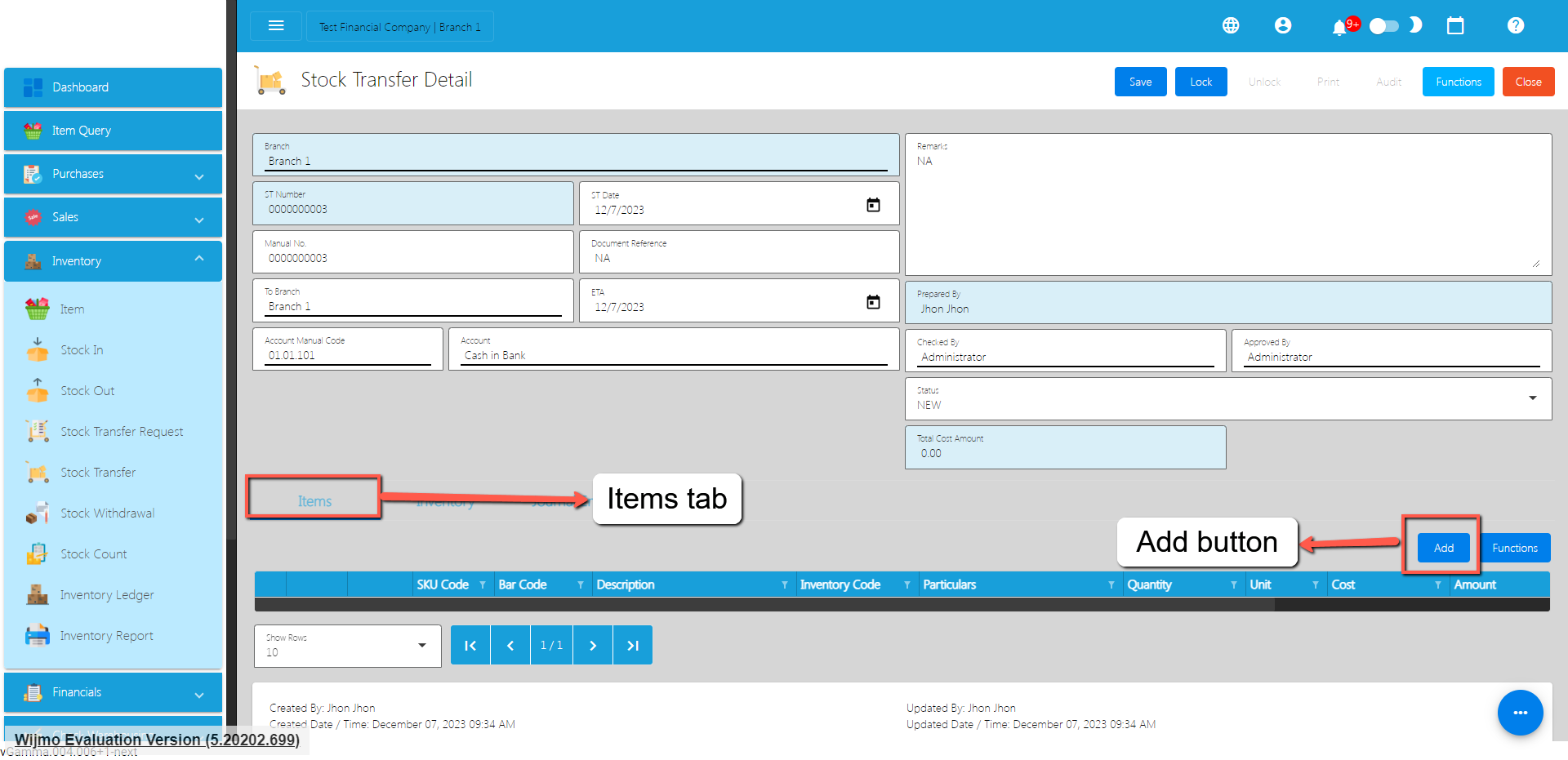Click the calendar icon in top bar
Screen dimensions: 1568x760
point(1455,26)
